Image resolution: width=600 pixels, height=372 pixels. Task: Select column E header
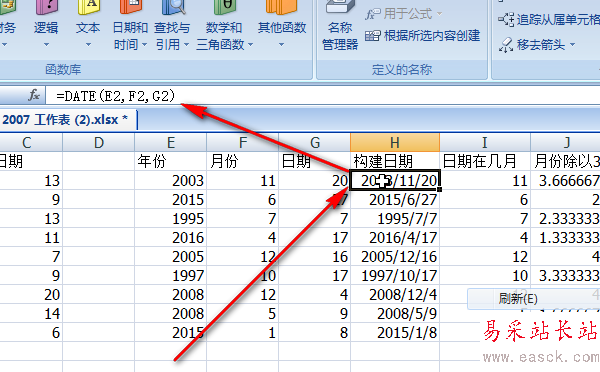click(171, 143)
